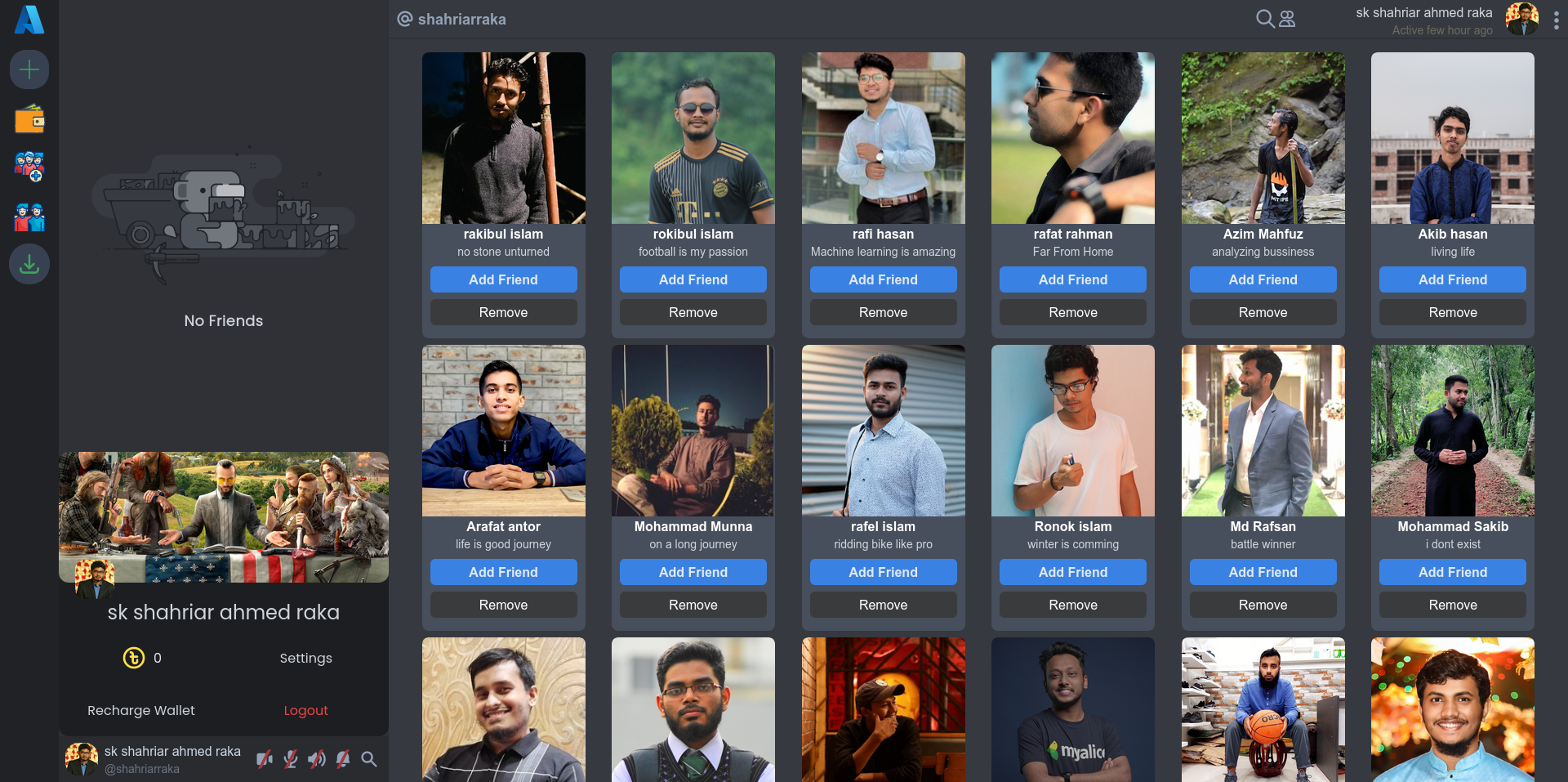The width and height of the screenshot is (1568, 782).
Task: Open search from the top bar magnifier
Action: pyautogui.click(x=1264, y=19)
